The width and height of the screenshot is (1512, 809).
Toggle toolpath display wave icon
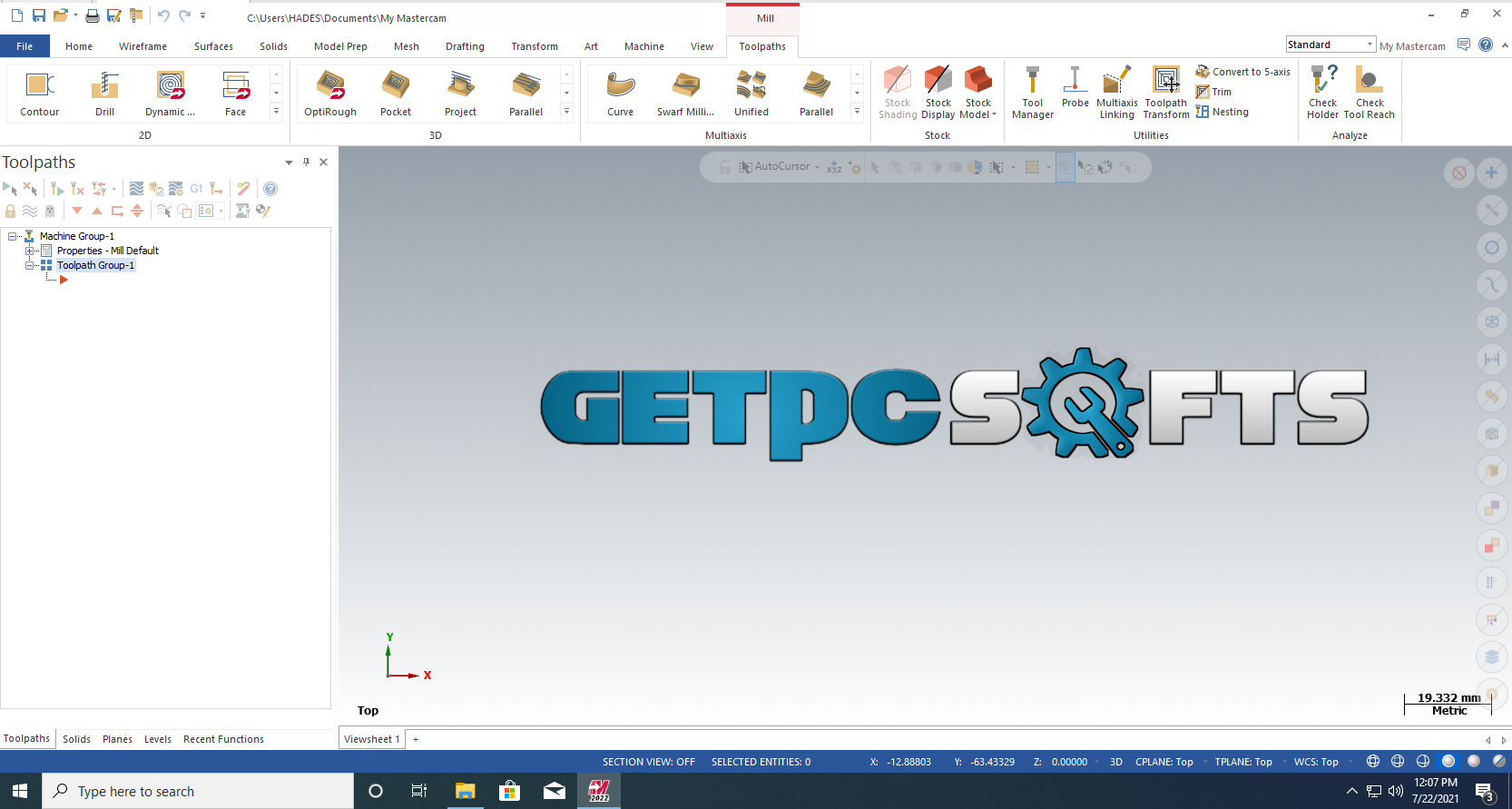coord(30,211)
